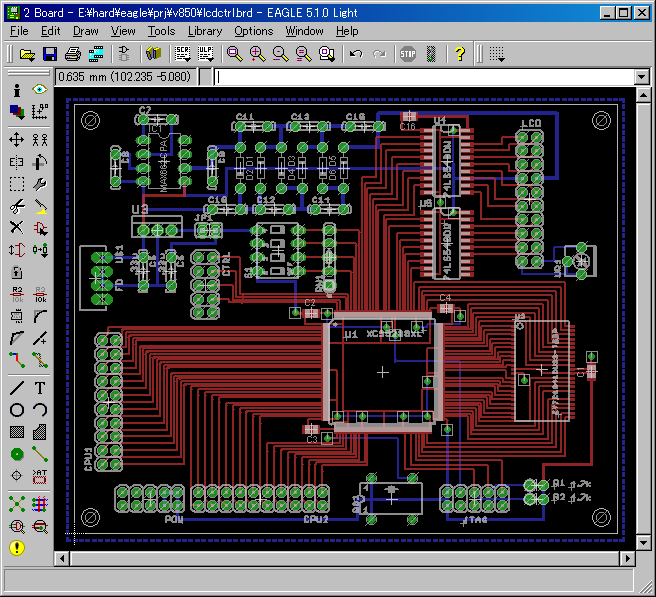The image size is (656, 597).
Task: Select the Delete X tool
Action: click(x=17, y=228)
